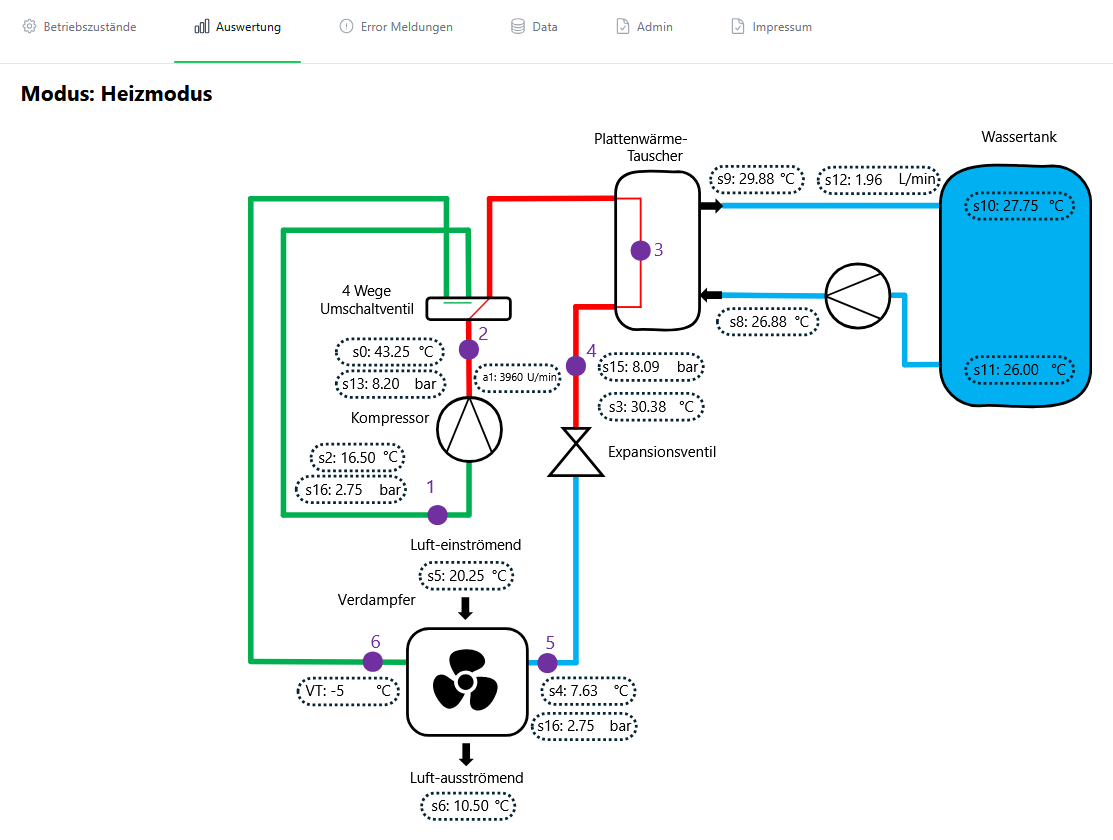Click purple measurement point 5

[547, 663]
